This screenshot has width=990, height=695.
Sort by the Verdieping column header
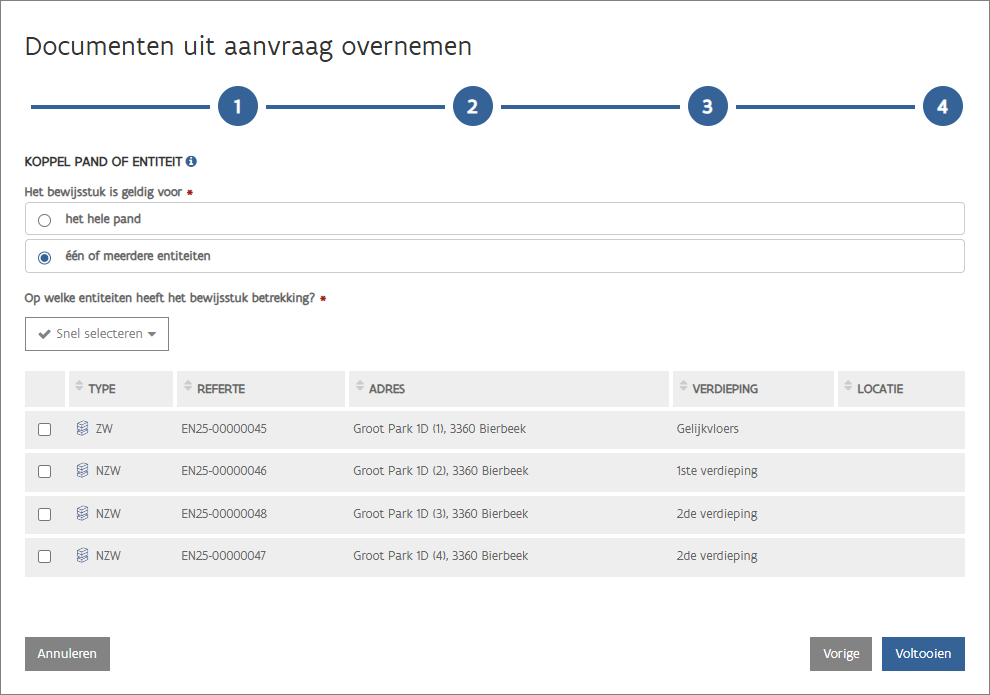719,389
